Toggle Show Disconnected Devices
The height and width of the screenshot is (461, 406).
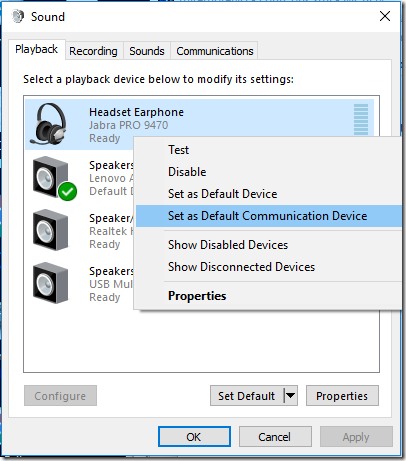[x=268, y=267]
